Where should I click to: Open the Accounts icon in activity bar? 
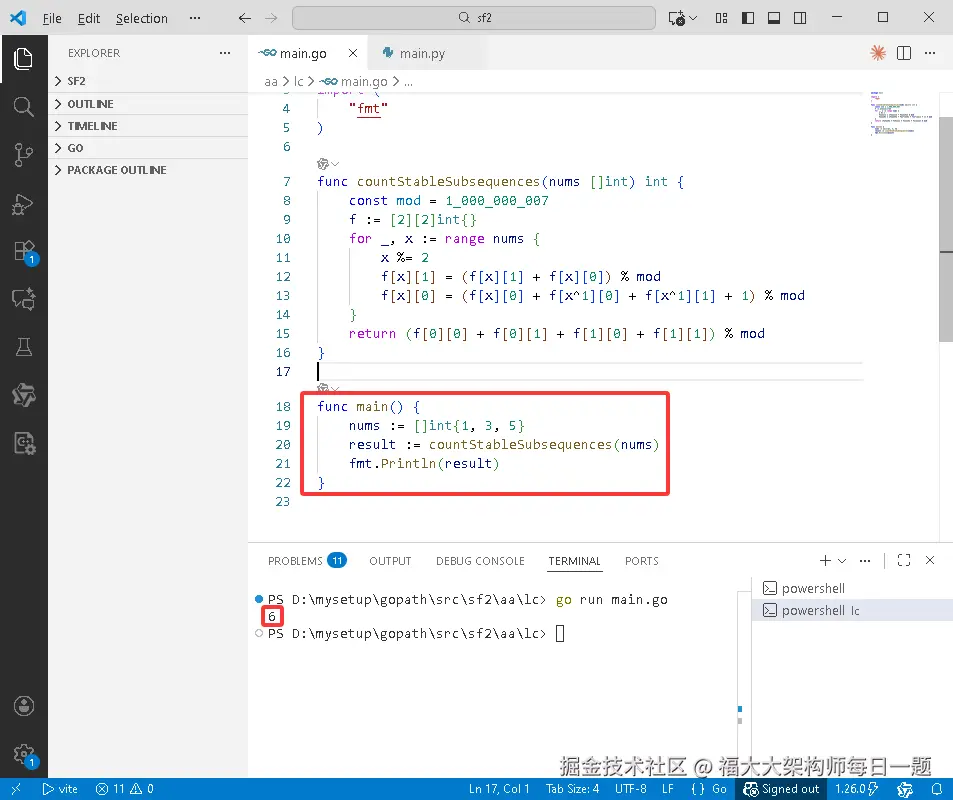24,706
